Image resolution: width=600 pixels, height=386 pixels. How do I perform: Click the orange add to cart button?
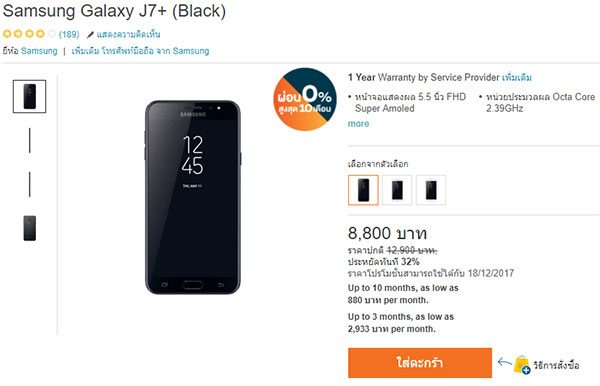(420, 363)
